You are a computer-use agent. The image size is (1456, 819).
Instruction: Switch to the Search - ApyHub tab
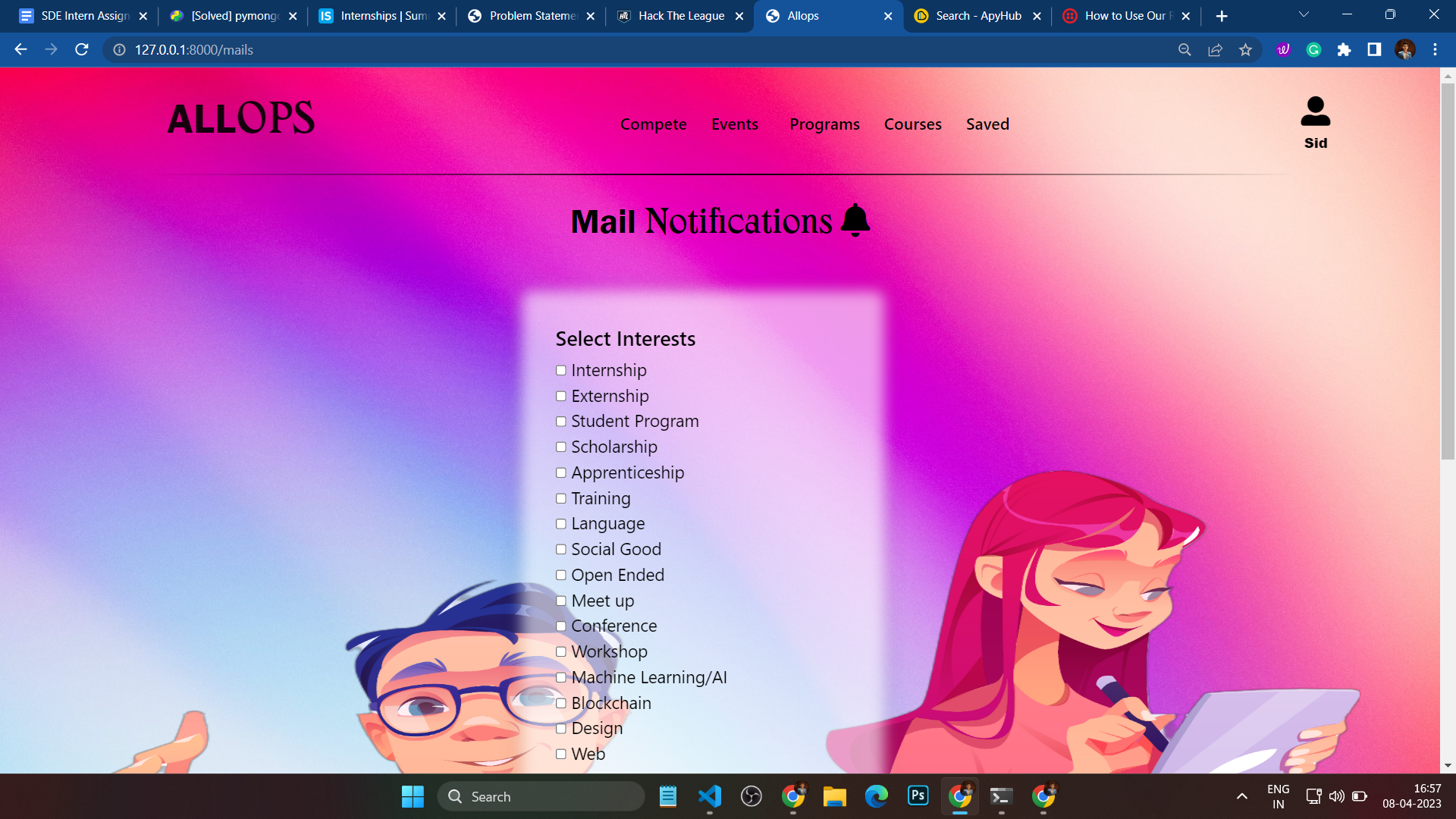977,16
